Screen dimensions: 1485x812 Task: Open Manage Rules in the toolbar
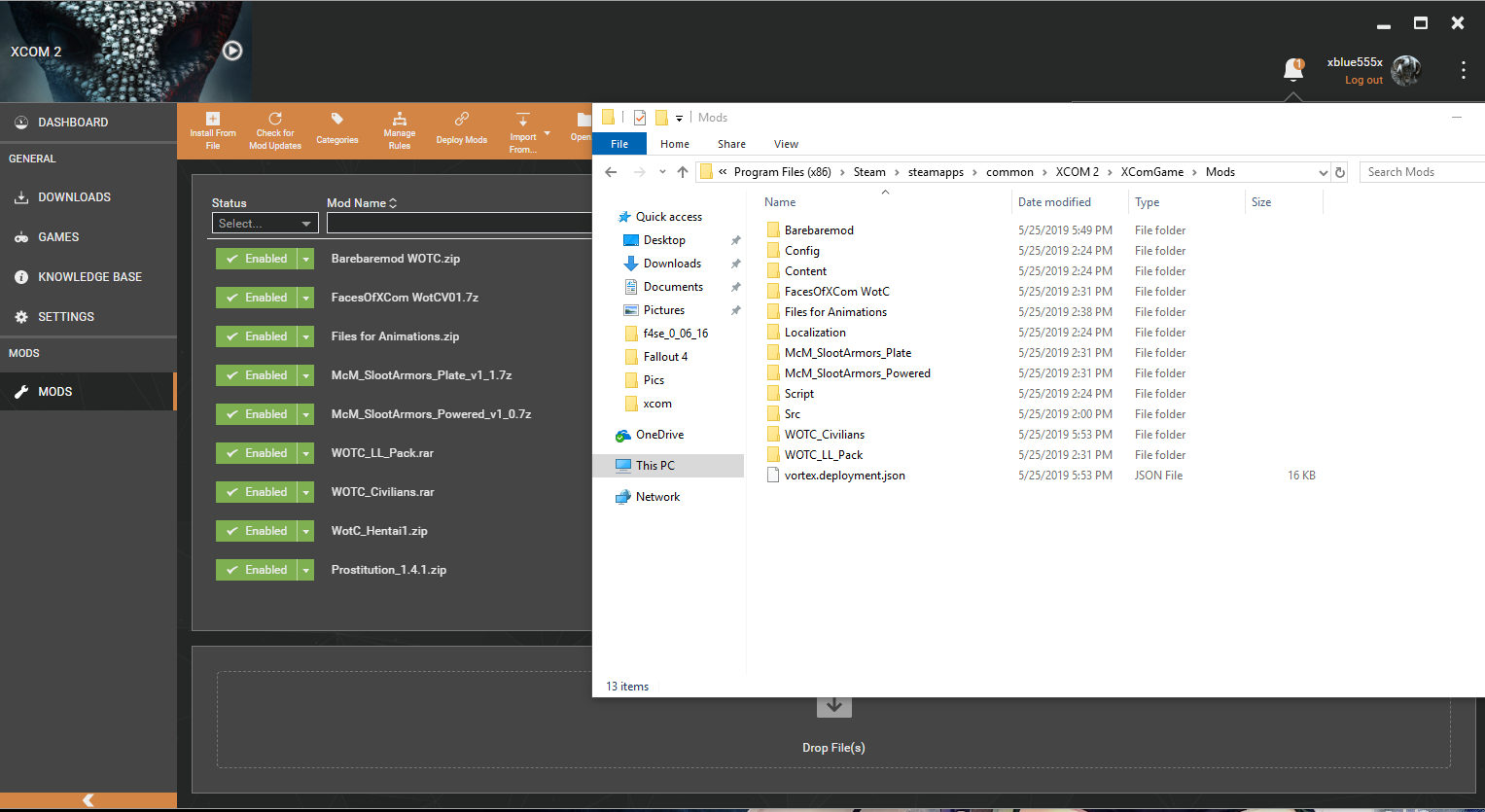(x=400, y=131)
